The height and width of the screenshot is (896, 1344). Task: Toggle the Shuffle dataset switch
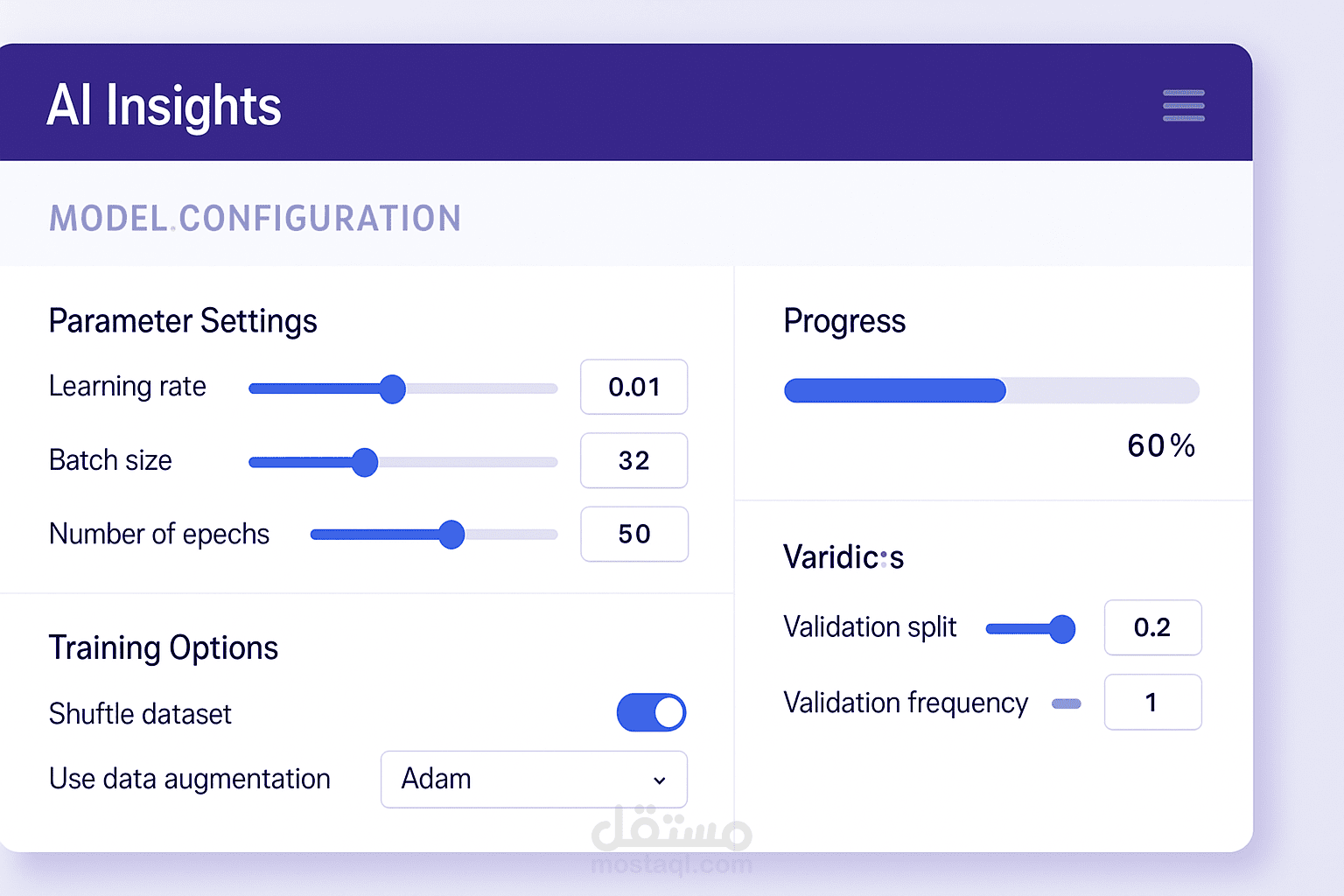pos(651,712)
